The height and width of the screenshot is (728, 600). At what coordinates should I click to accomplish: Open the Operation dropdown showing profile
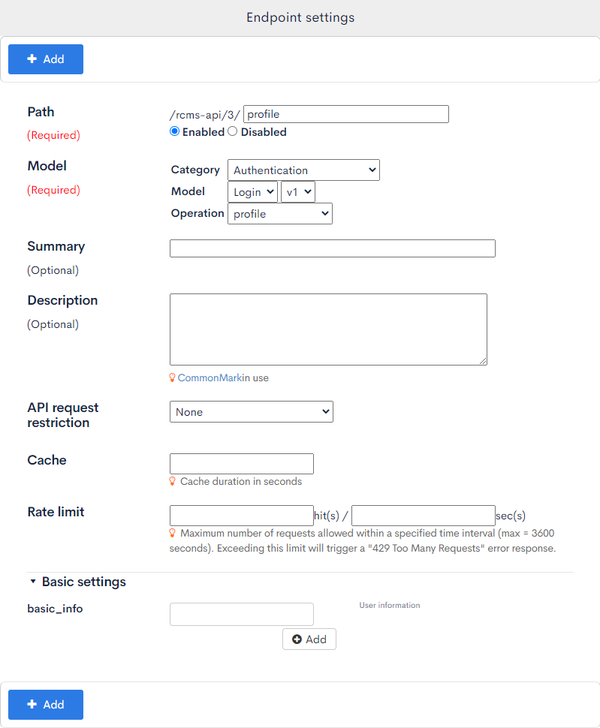(x=280, y=214)
